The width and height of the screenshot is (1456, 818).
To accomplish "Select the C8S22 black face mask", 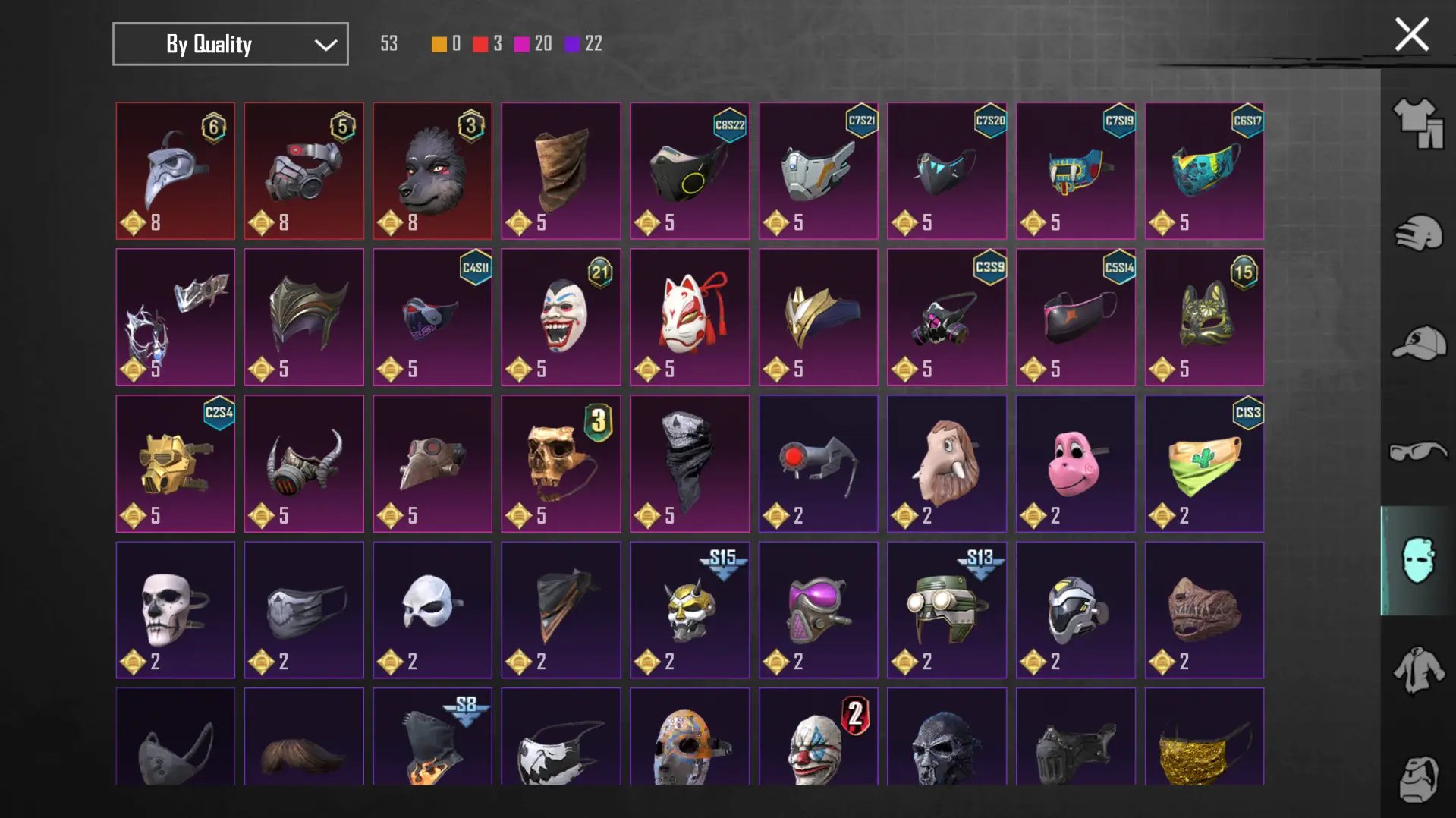I will point(690,171).
